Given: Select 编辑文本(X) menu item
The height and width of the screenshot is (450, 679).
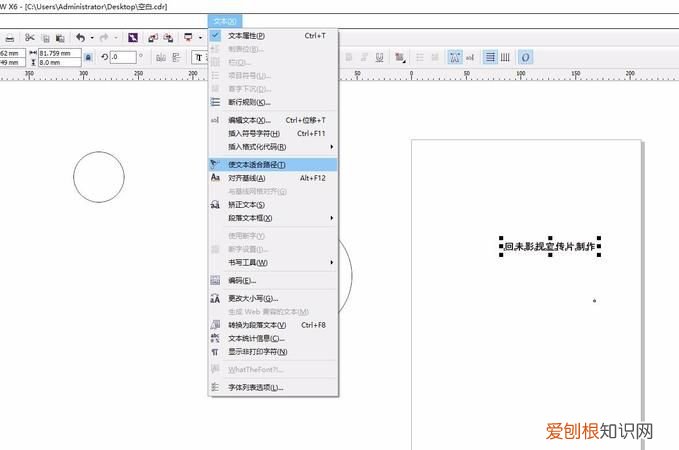Looking at the screenshot, I should tap(273, 120).
